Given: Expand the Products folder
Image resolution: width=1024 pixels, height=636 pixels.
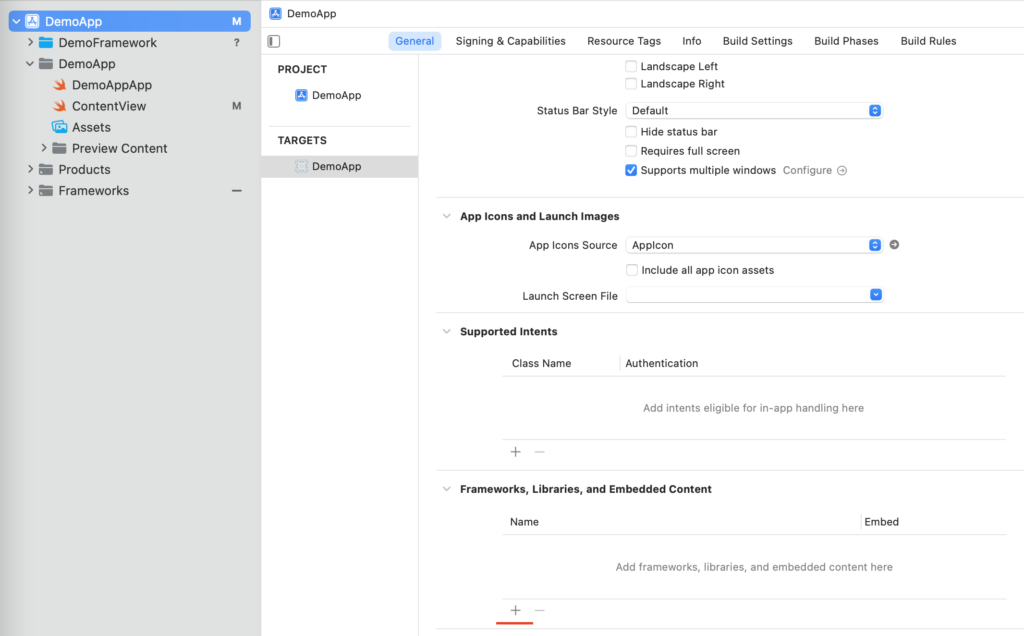Looking at the screenshot, I should [30, 169].
